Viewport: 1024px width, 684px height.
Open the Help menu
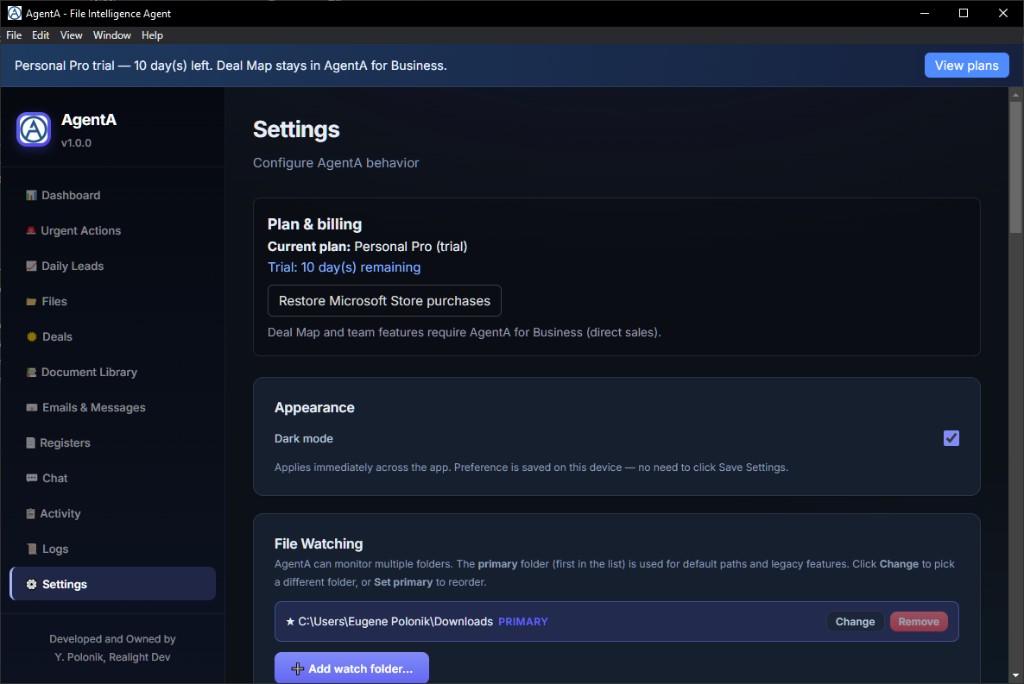152,35
